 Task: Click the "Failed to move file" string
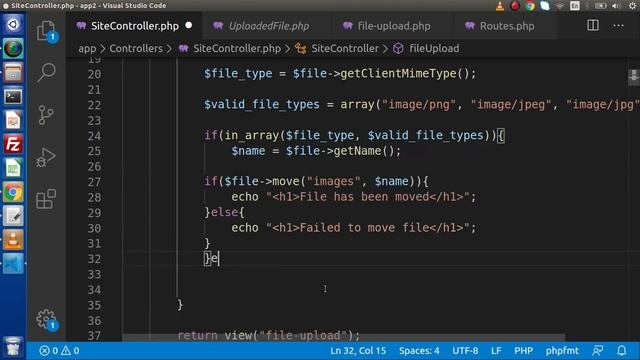point(368,228)
